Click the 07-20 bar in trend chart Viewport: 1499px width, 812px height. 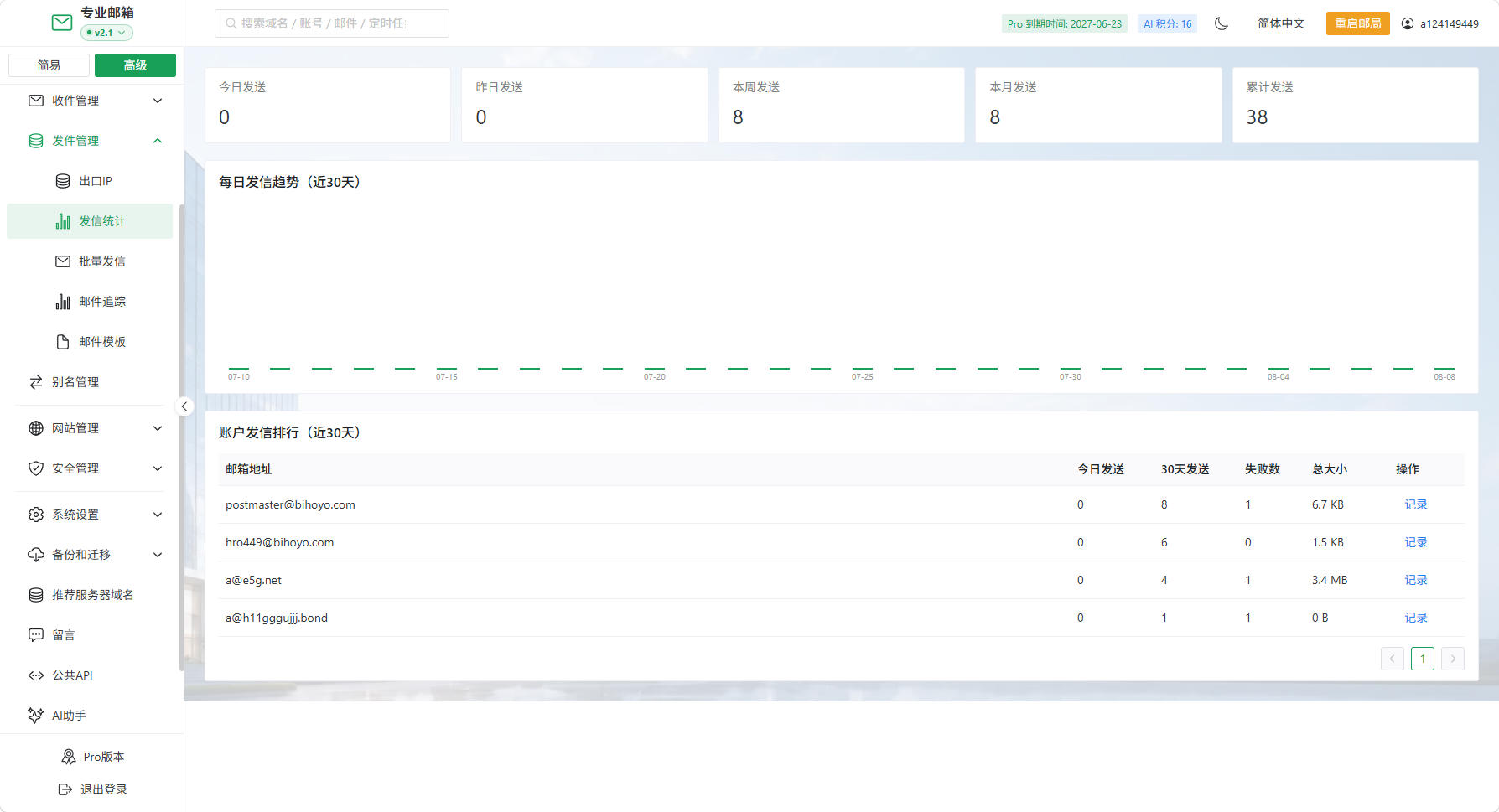pos(655,368)
